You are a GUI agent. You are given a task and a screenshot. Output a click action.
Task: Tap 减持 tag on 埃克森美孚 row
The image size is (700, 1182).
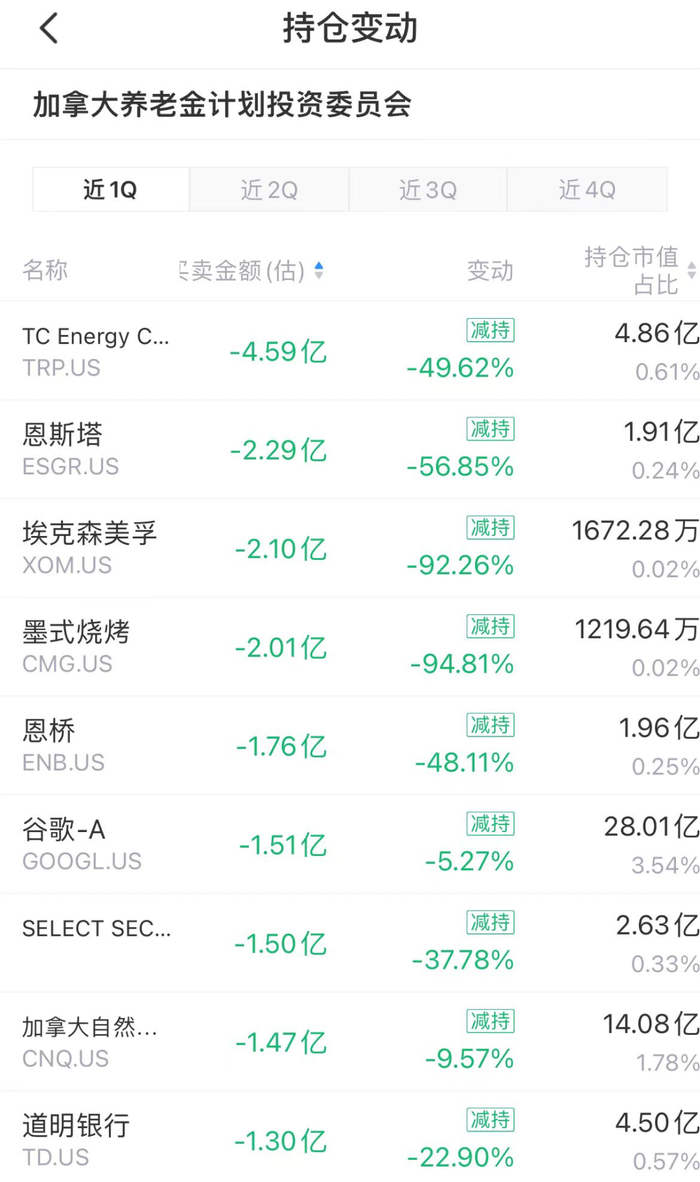(x=490, y=528)
